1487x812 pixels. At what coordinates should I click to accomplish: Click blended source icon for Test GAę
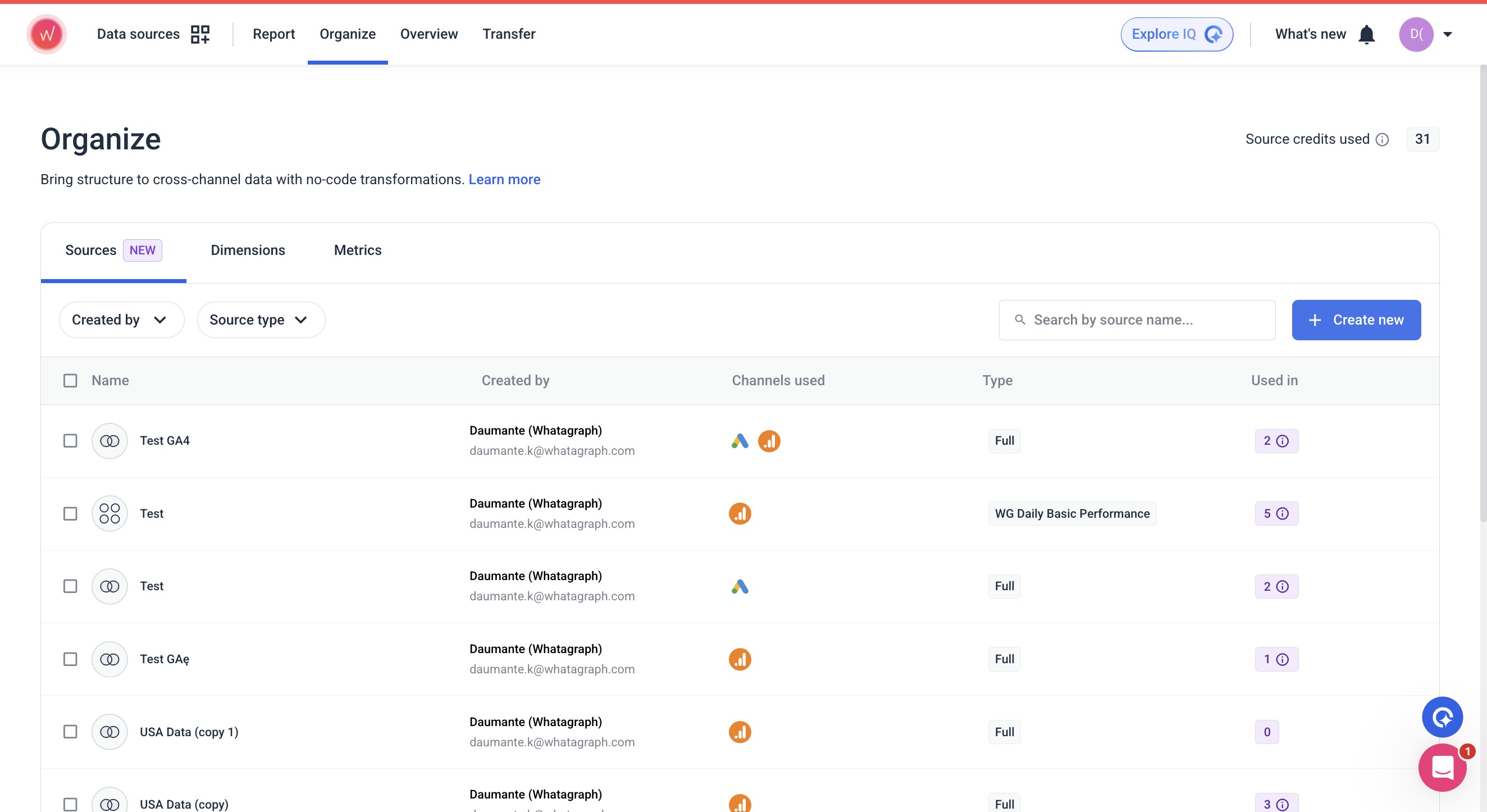110,659
